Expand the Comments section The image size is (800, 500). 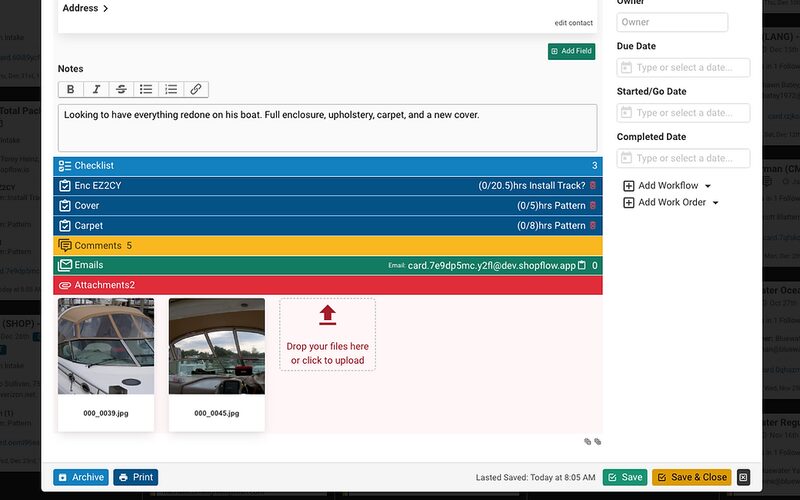click(x=328, y=245)
